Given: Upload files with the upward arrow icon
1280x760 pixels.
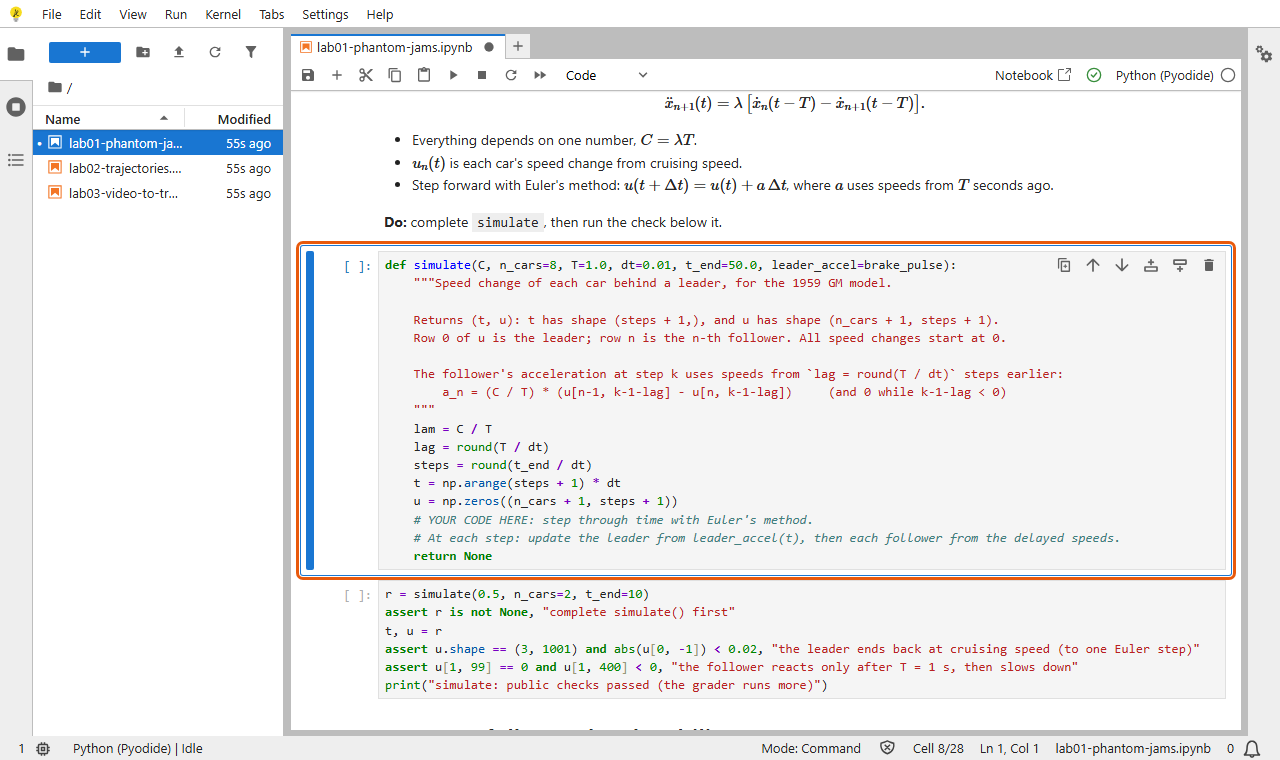Looking at the screenshot, I should pos(179,52).
